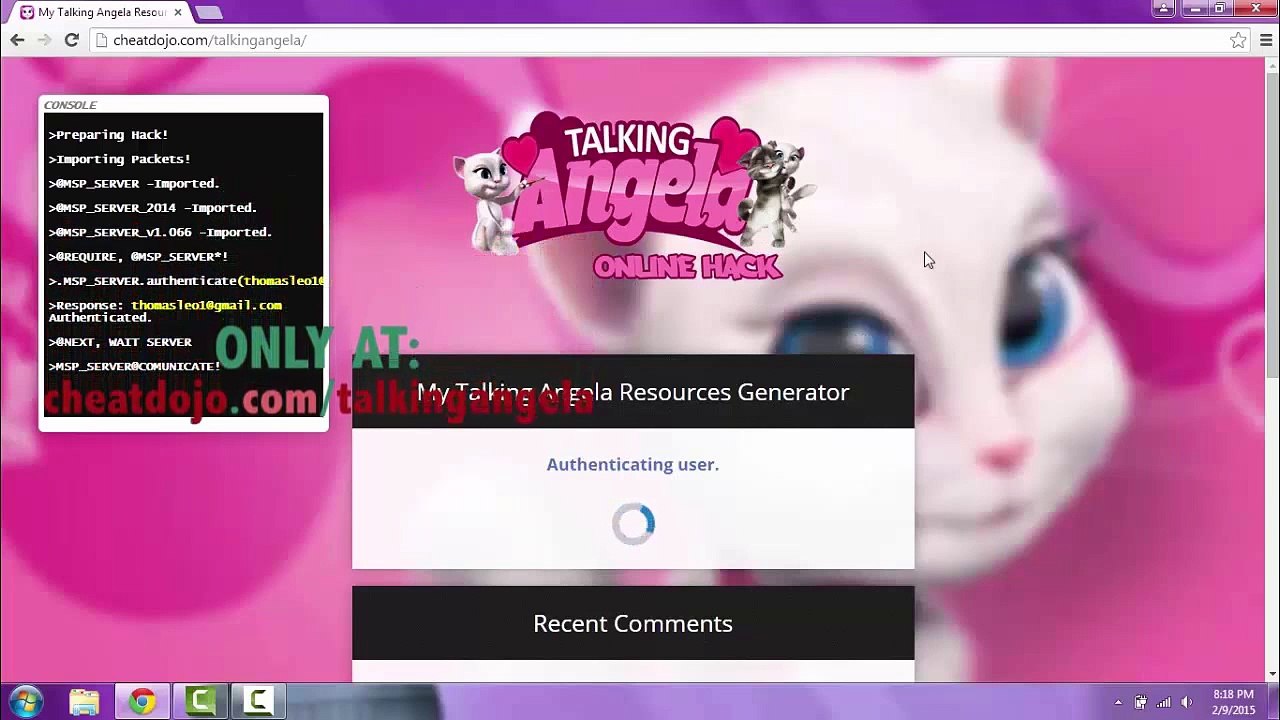Image resolution: width=1280 pixels, height=720 pixels.
Task: Open File Explorer from the taskbar
Action: coord(85,702)
